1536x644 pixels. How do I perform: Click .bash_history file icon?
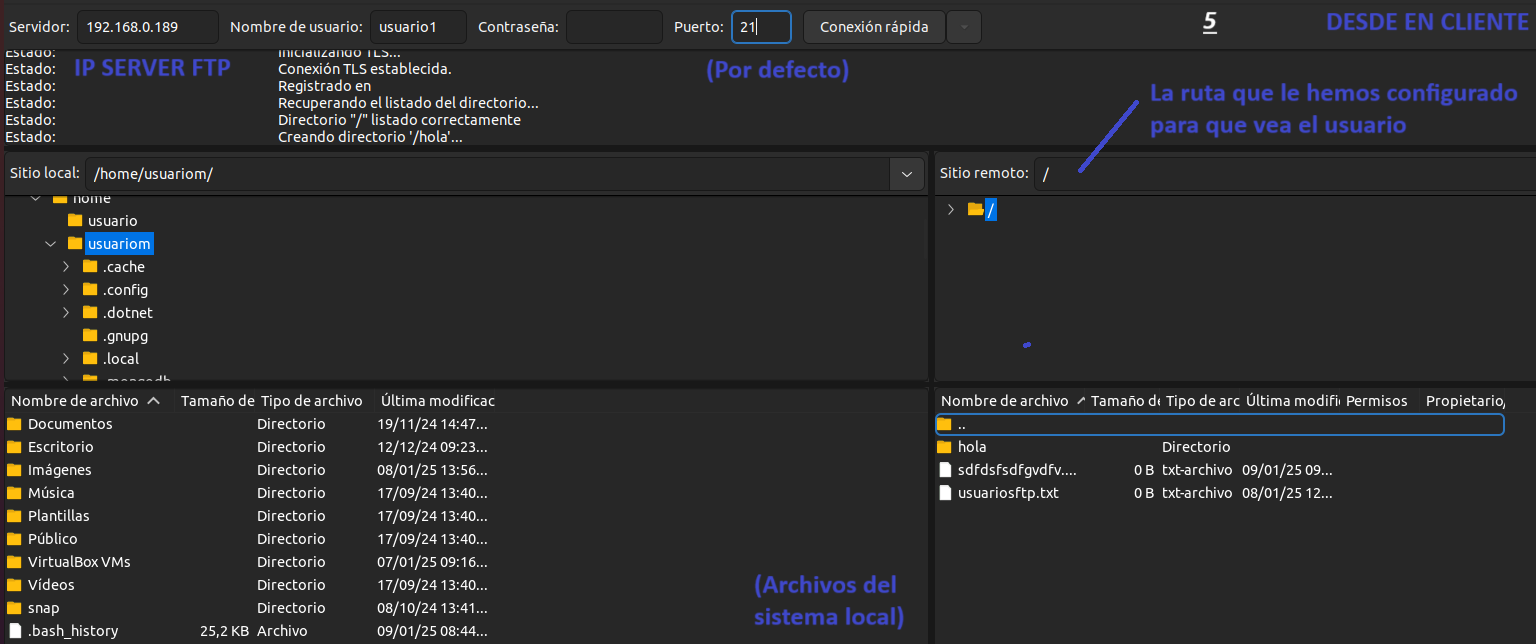click(14, 631)
